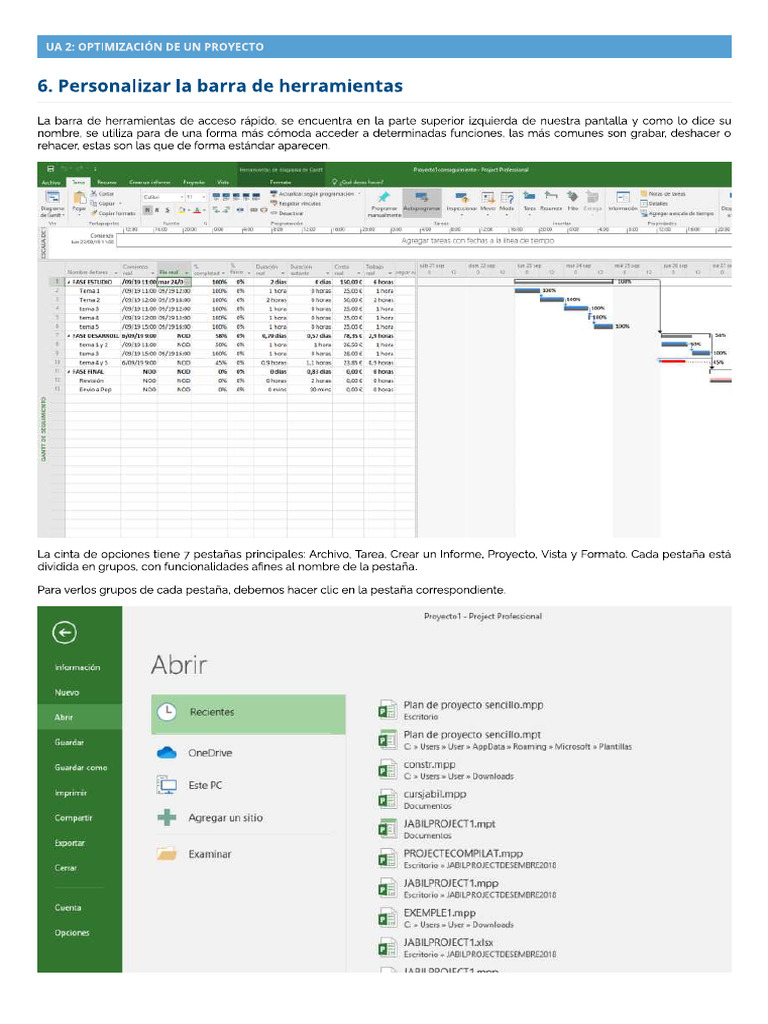Click the Modo icon
Viewport: 768px width, 1024px height.
pyautogui.click(x=507, y=202)
